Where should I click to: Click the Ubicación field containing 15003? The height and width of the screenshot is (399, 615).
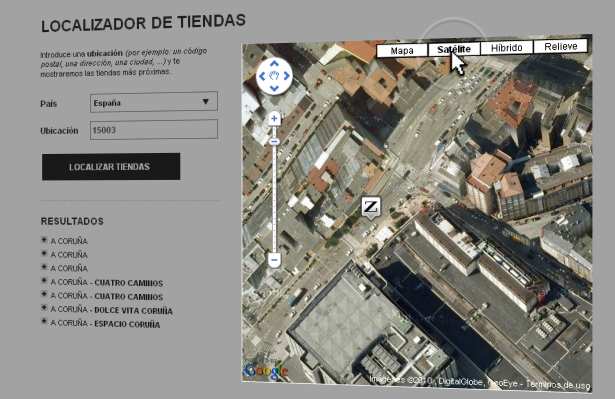[x=154, y=129]
